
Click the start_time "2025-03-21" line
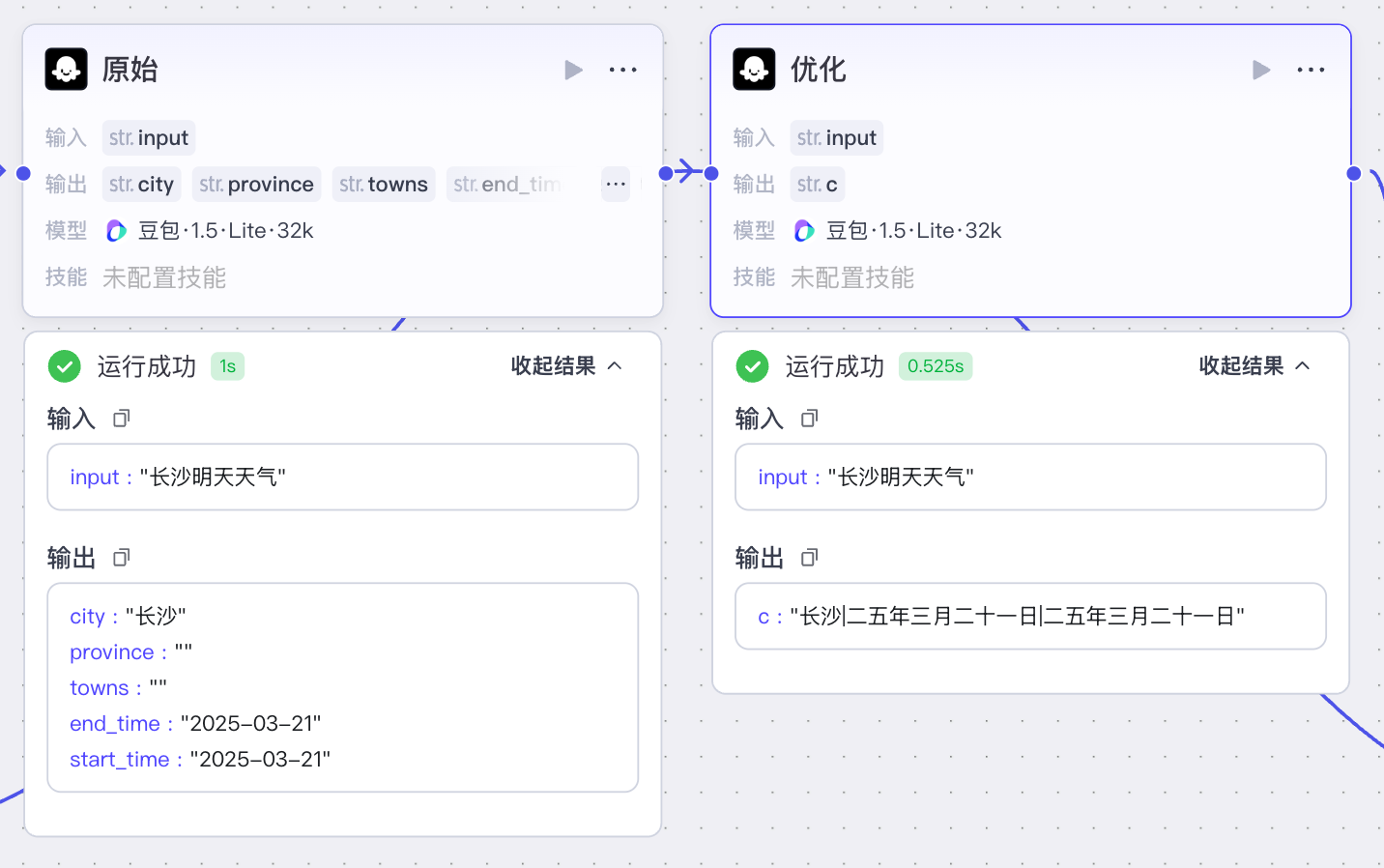pyautogui.click(x=200, y=760)
